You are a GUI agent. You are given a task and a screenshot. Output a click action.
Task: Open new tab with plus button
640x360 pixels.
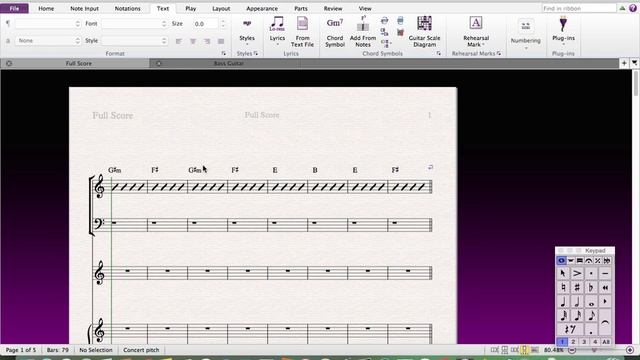624,63
